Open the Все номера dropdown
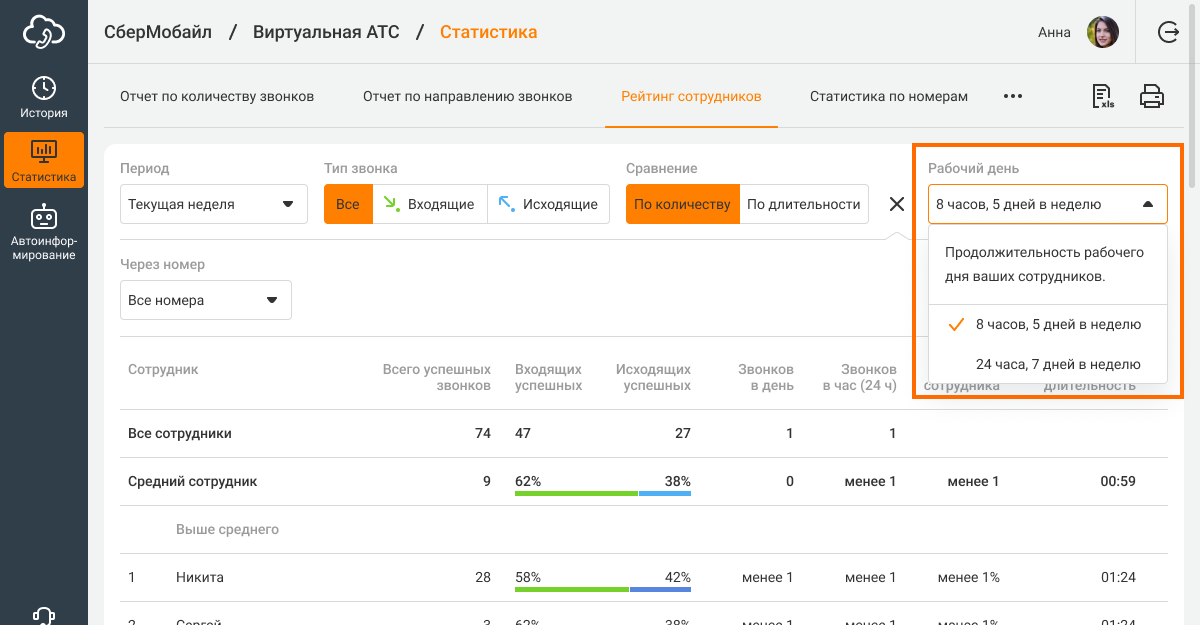 click(205, 300)
